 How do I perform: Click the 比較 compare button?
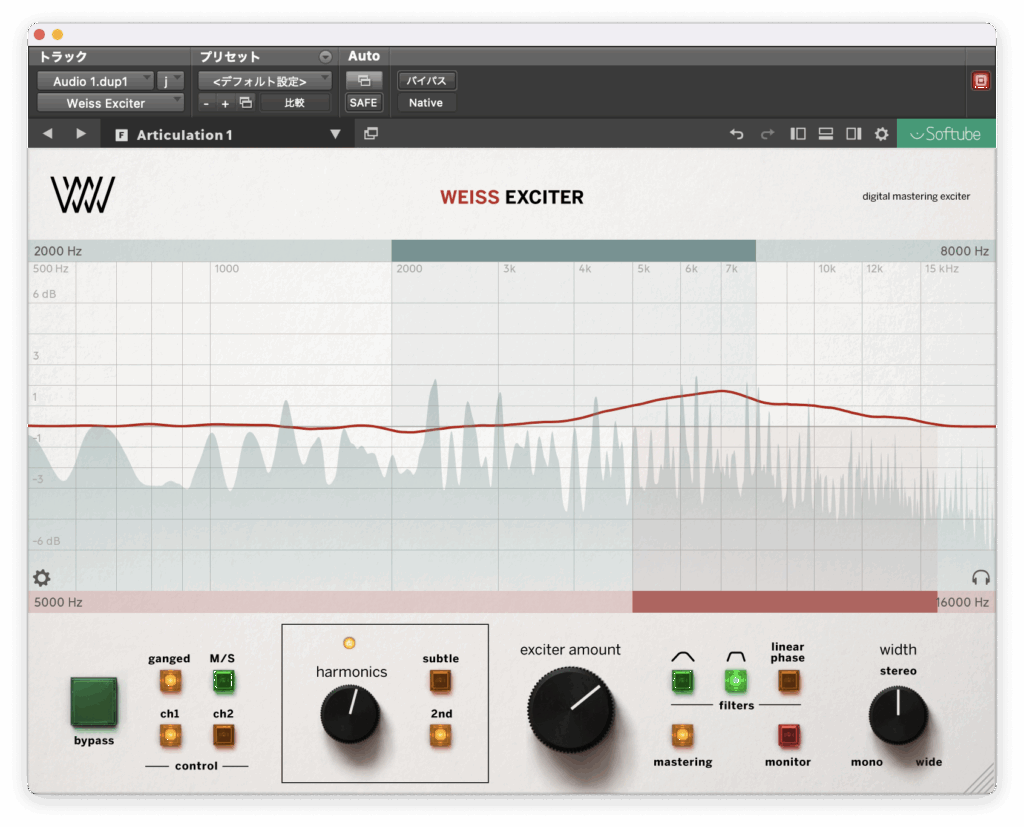295,103
